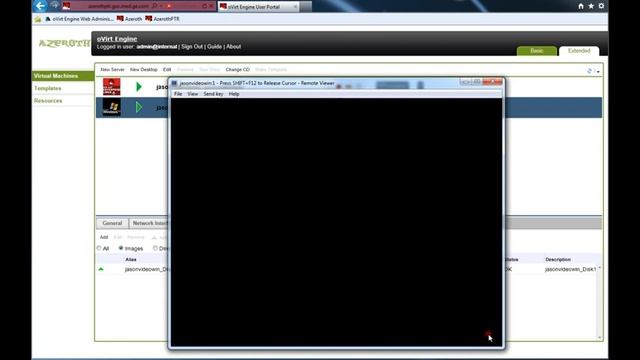Open the Guide link

pos(214,47)
